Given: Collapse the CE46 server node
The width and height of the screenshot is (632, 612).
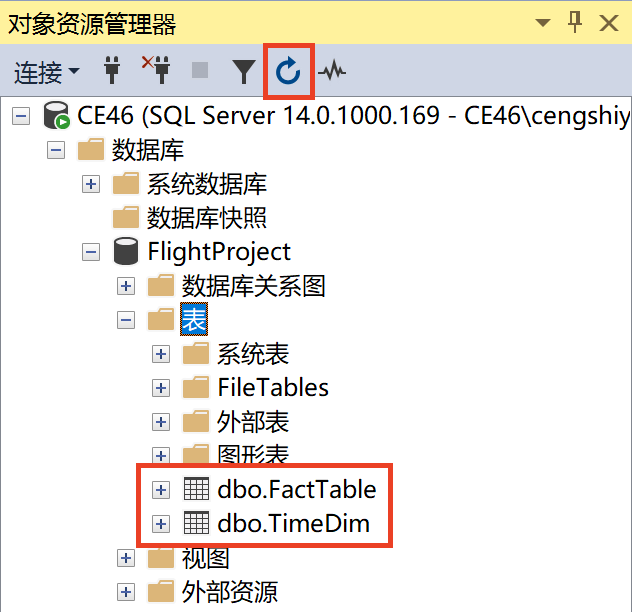Looking at the screenshot, I should pos(21,116).
